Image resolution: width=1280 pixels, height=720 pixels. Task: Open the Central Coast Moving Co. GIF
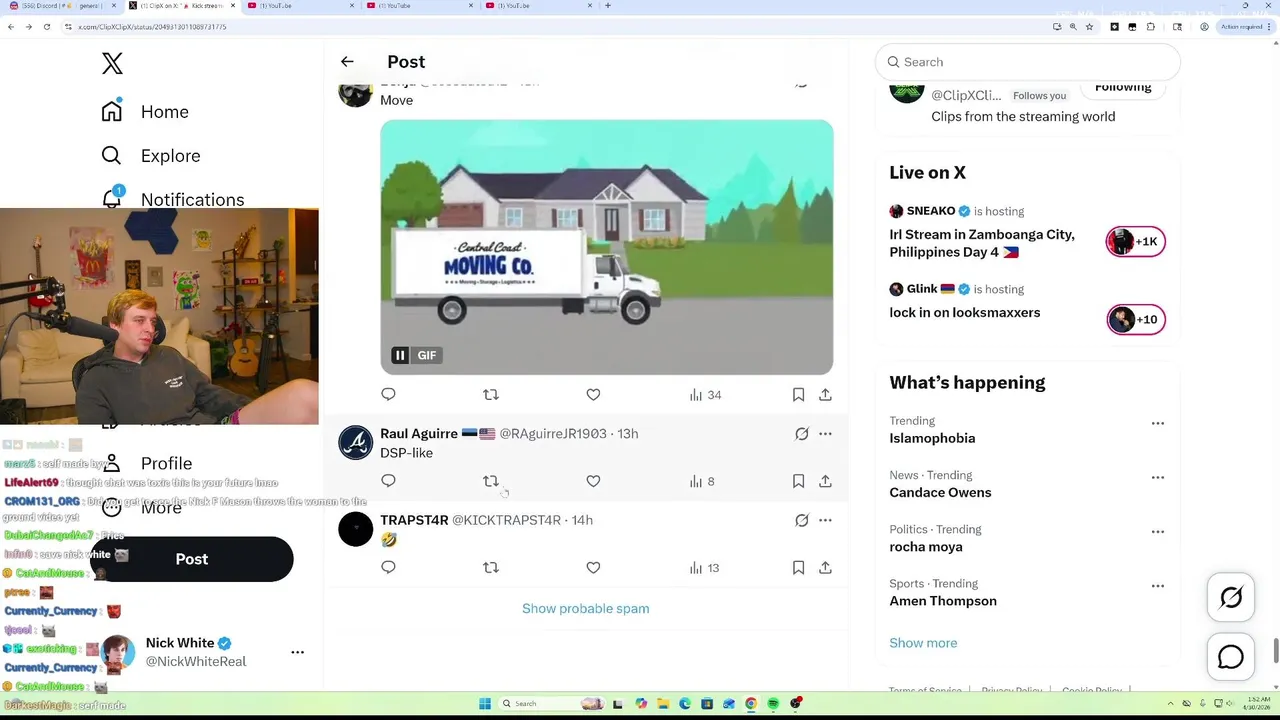tap(606, 247)
